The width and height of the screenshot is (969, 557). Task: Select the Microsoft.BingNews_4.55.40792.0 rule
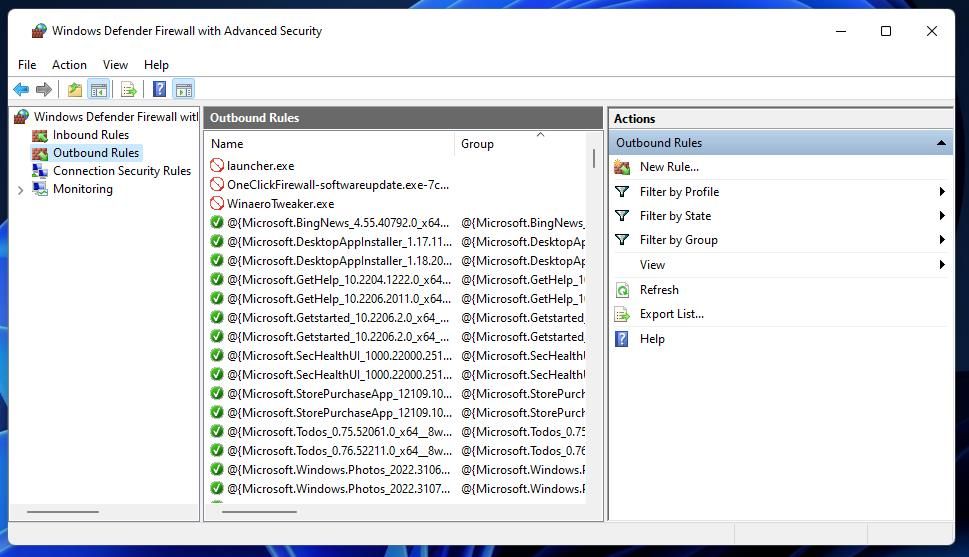[338, 223]
